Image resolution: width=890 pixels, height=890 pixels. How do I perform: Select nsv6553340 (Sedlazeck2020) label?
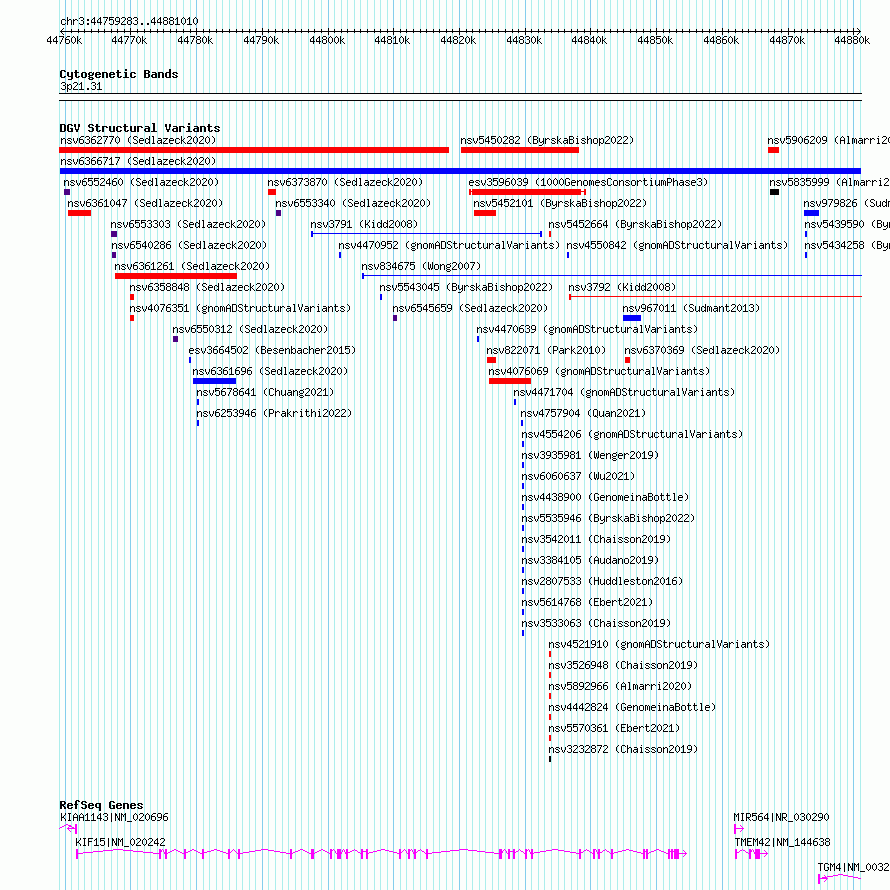(353, 203)
